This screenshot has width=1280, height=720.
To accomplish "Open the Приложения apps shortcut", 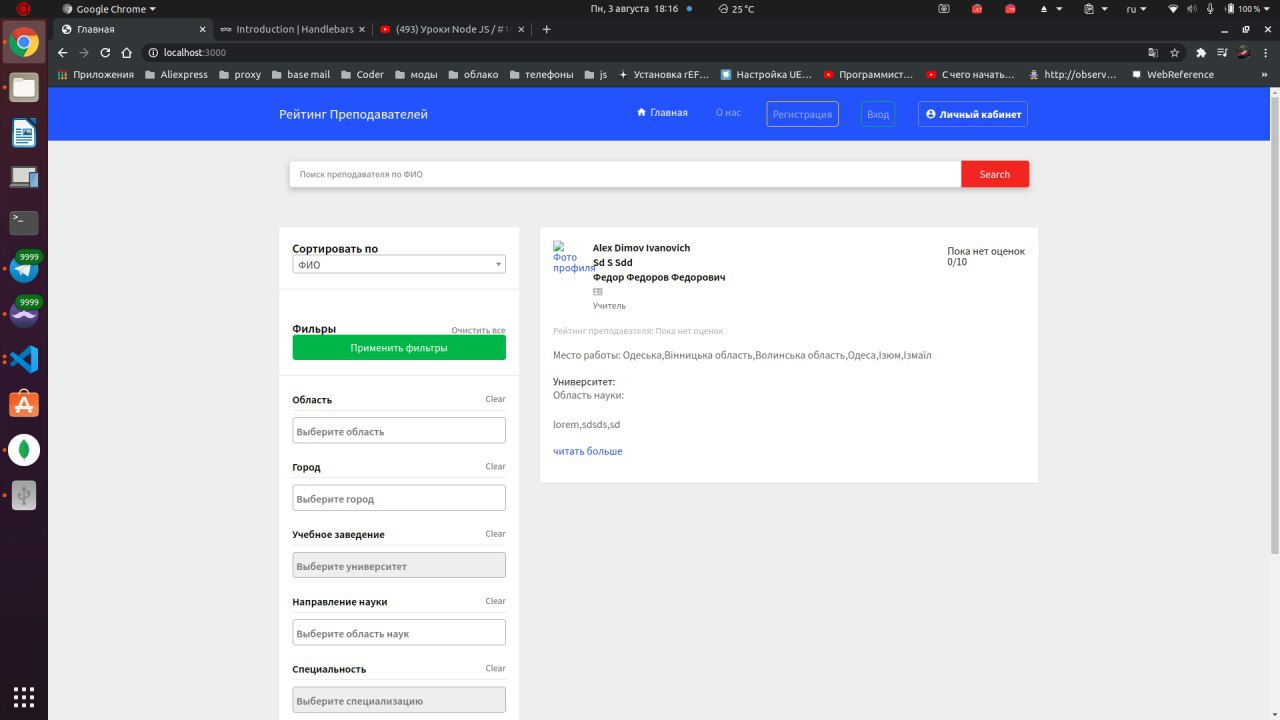I will coord(95,74).
